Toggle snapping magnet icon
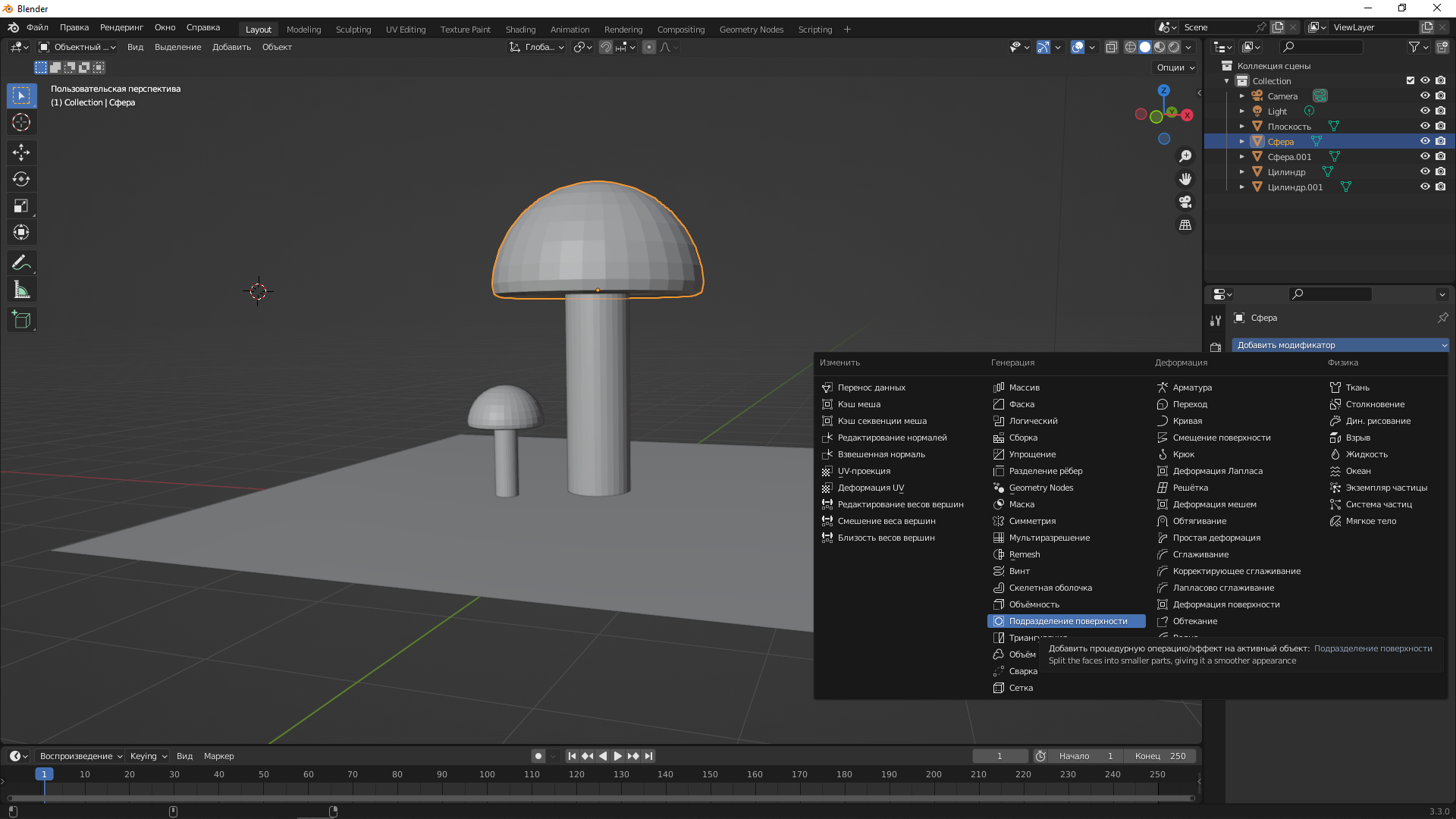The image size is (1456, 819). pos(606,47)
